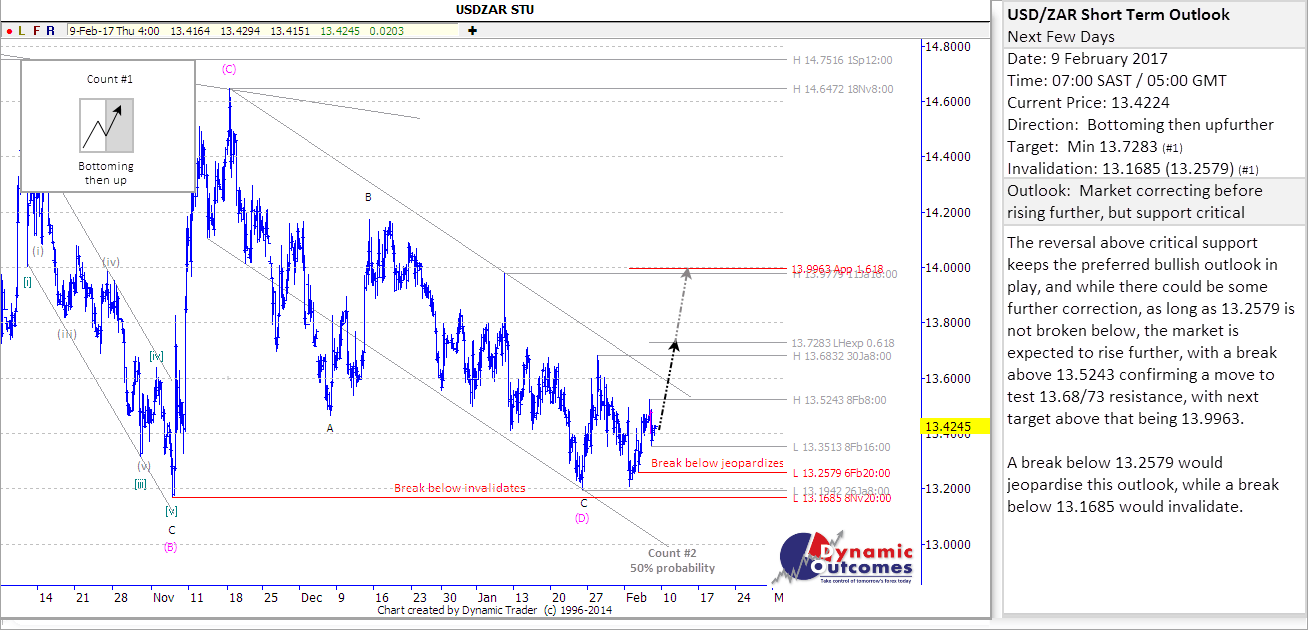Click the R button in chart toolbar

pyautogui.click(x=50, y=31)
